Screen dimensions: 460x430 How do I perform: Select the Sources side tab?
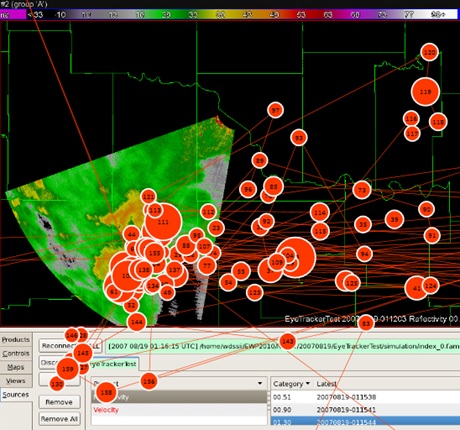point(16,394)
